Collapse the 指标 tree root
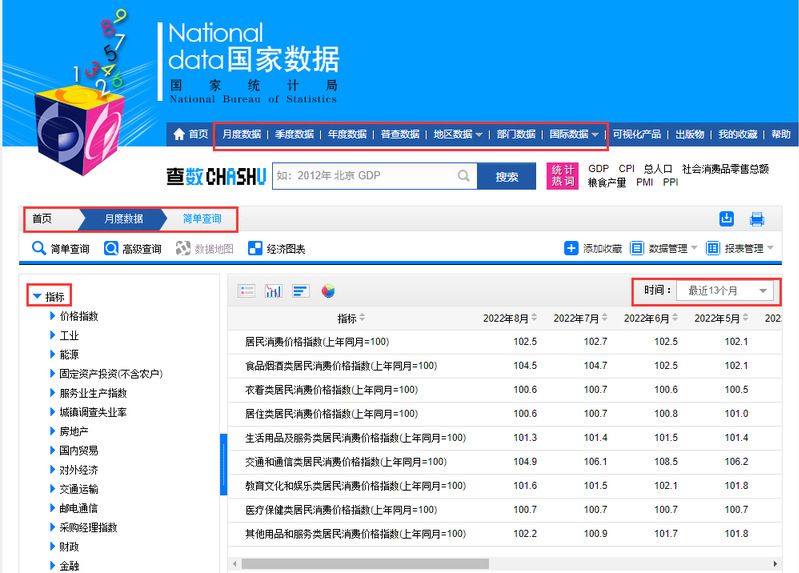This screenshot has width=799, height=573. (37, 296)
